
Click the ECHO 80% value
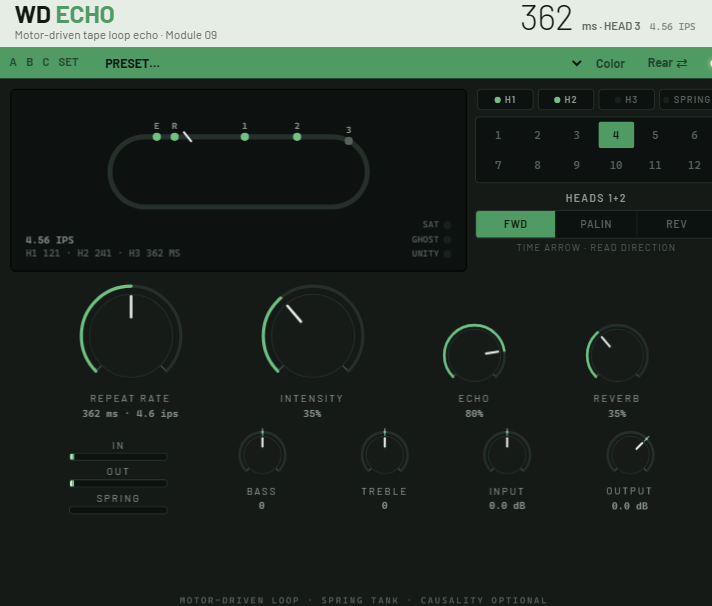(474, 414)
